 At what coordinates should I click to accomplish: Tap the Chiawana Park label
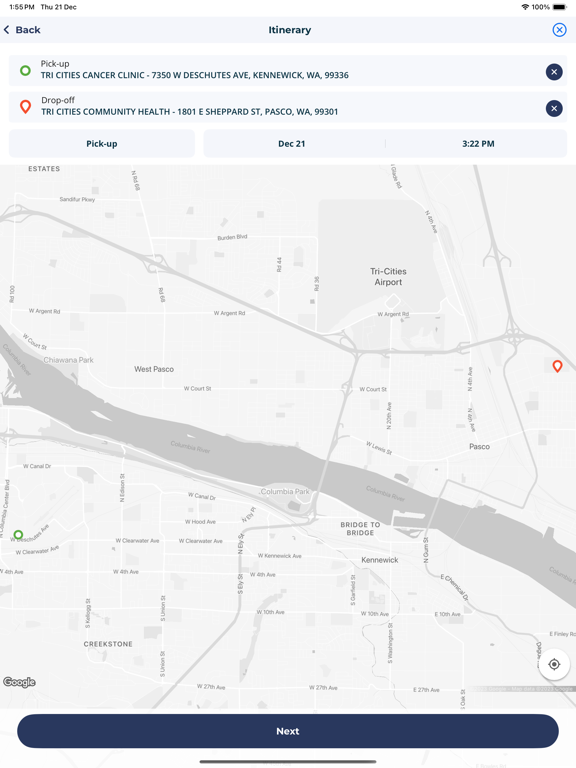tap(69, 360)
